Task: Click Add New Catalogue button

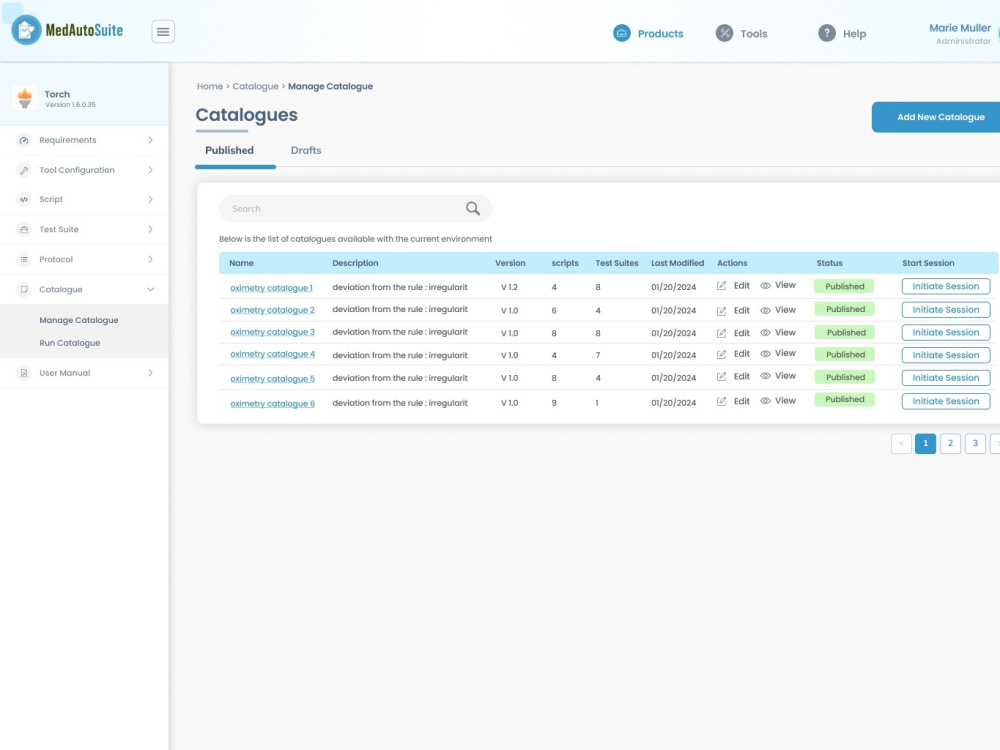Action: 936,117
